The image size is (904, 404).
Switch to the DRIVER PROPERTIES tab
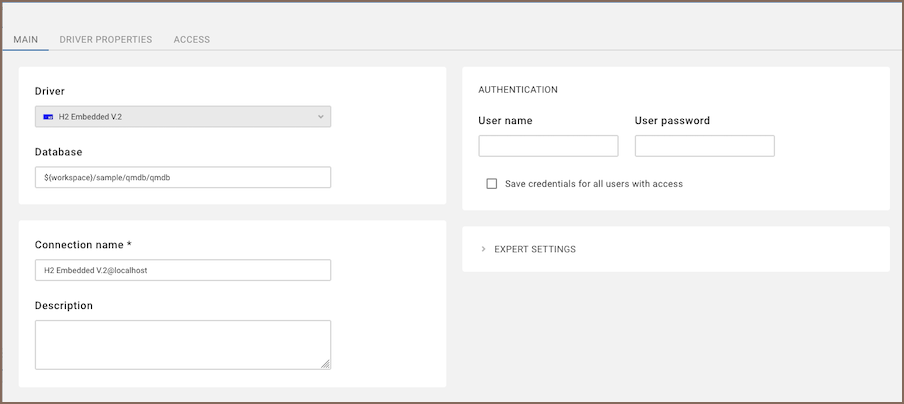105,39
